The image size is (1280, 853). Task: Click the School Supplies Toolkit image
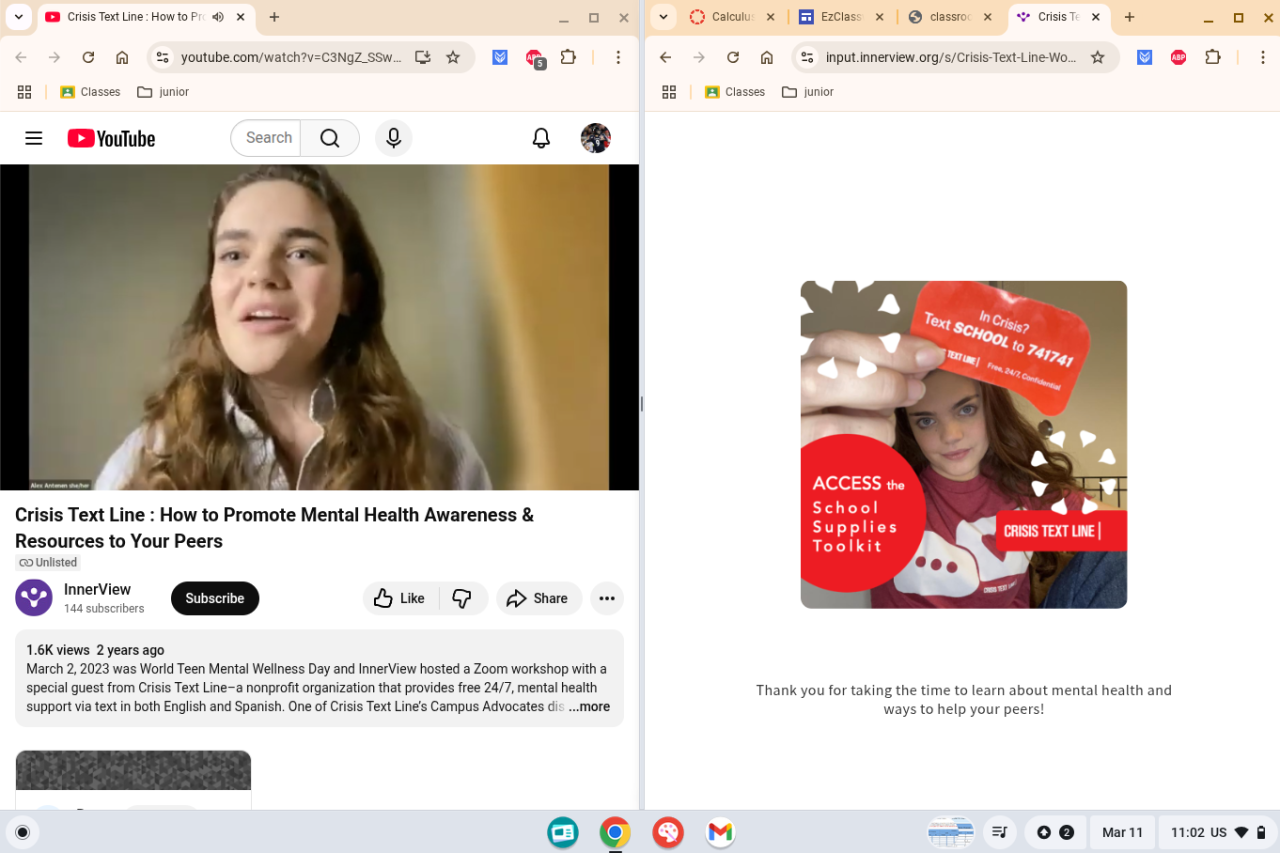(x=964, y=444)
